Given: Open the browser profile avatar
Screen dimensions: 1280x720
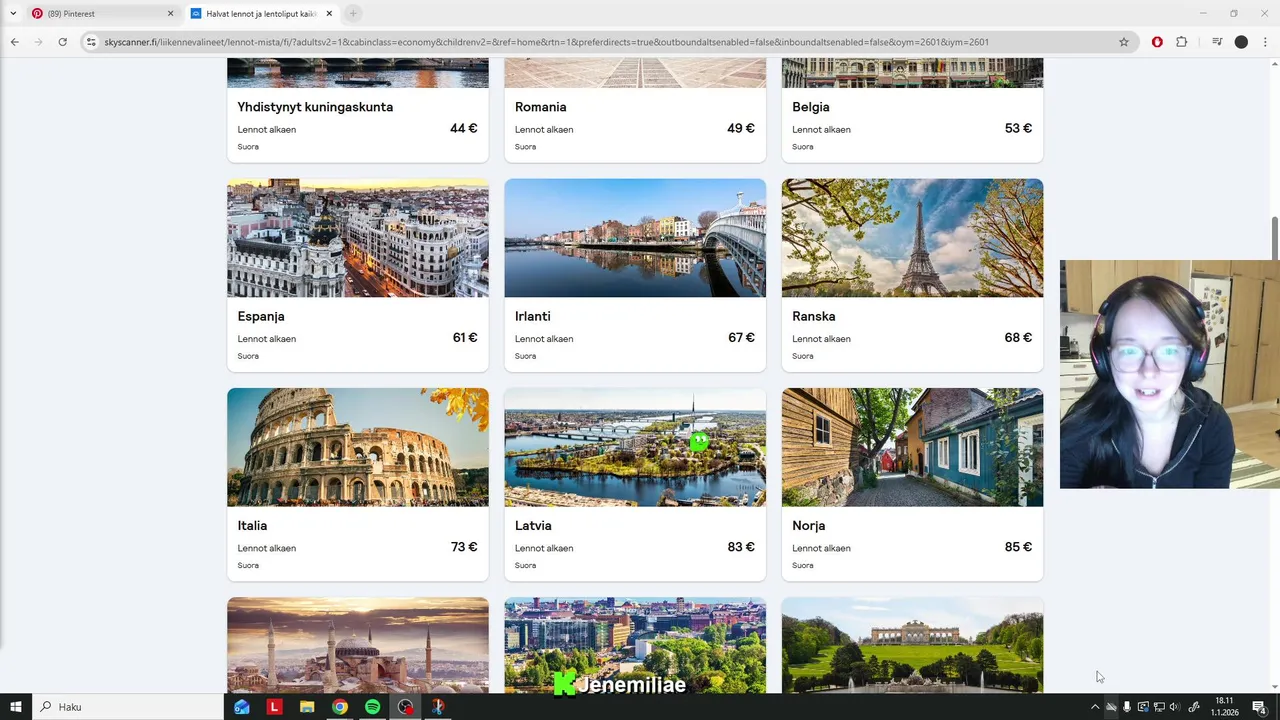Looking at the screenshot, I should point(1241,42).
